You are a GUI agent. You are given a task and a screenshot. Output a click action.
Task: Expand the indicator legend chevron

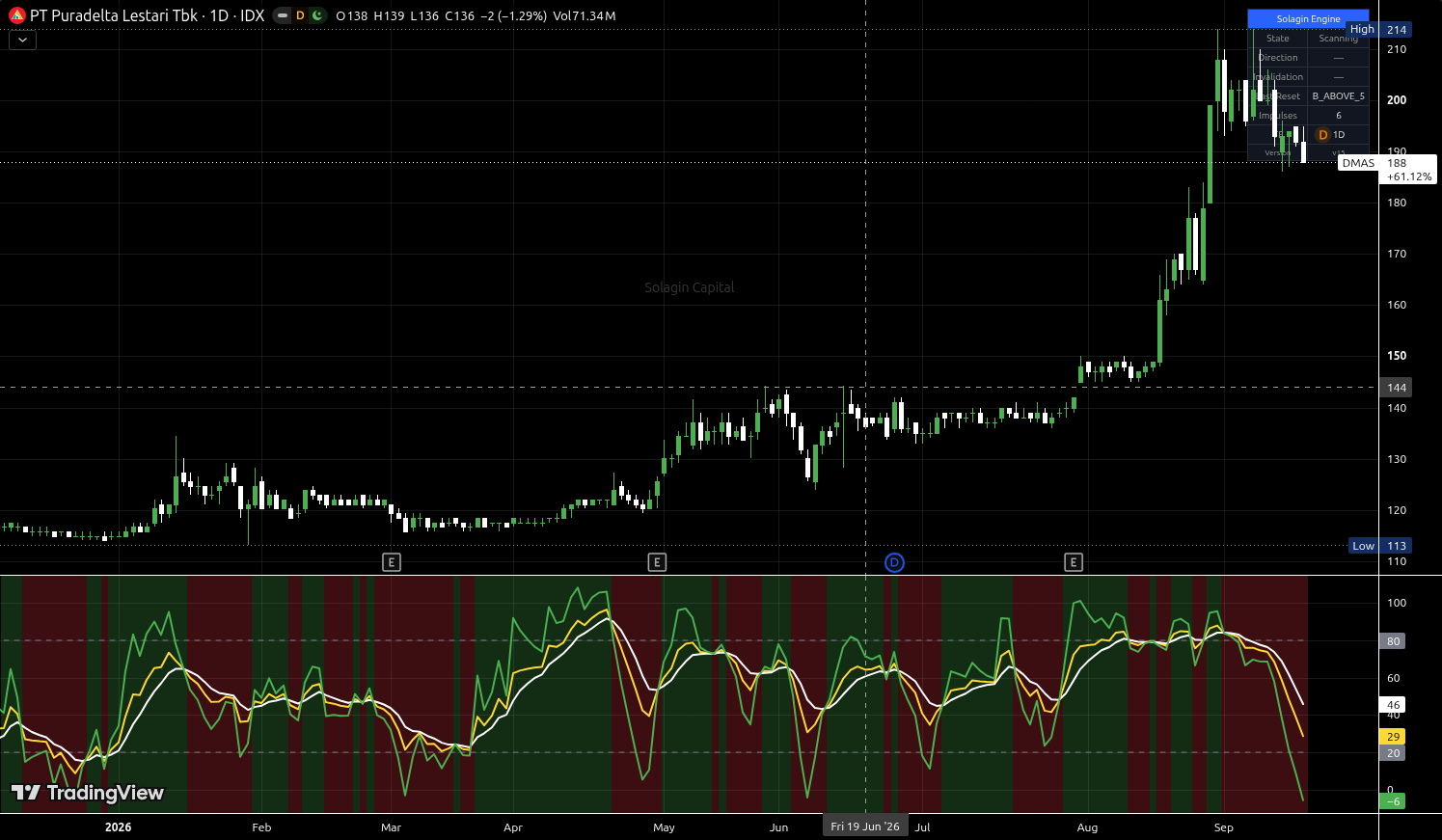point(22,40)
